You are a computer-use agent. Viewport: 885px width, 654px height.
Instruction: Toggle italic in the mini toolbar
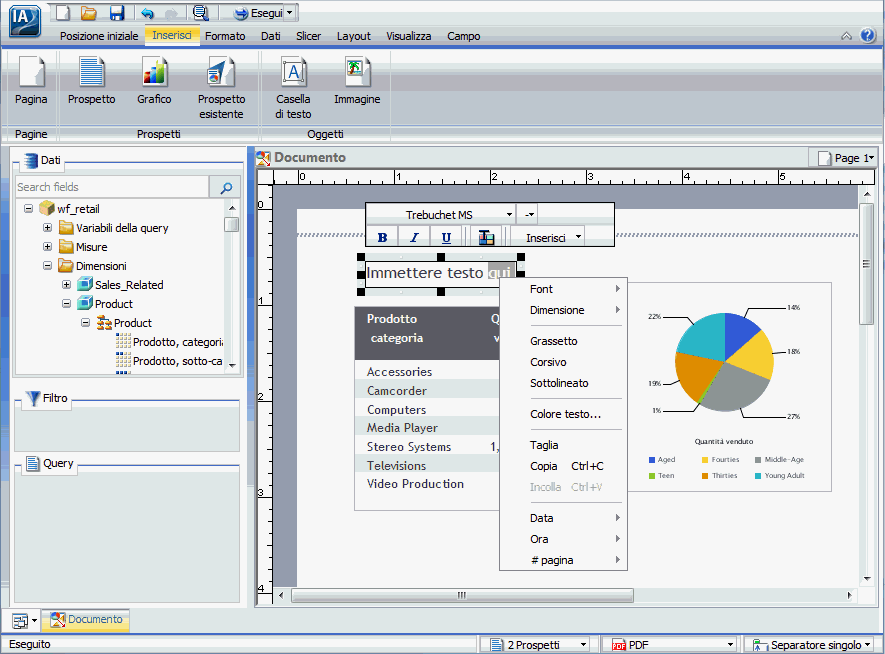pos(414,238)
